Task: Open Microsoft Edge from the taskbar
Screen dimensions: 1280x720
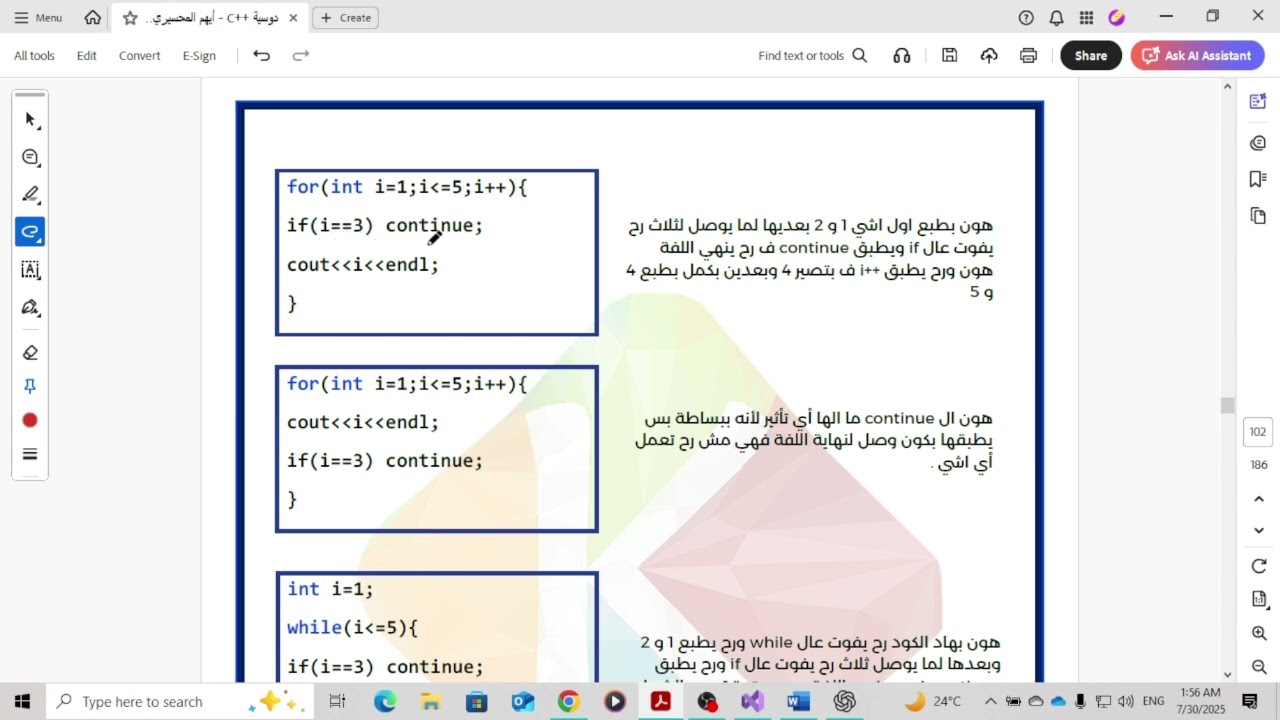Action: tap(385, 702)
